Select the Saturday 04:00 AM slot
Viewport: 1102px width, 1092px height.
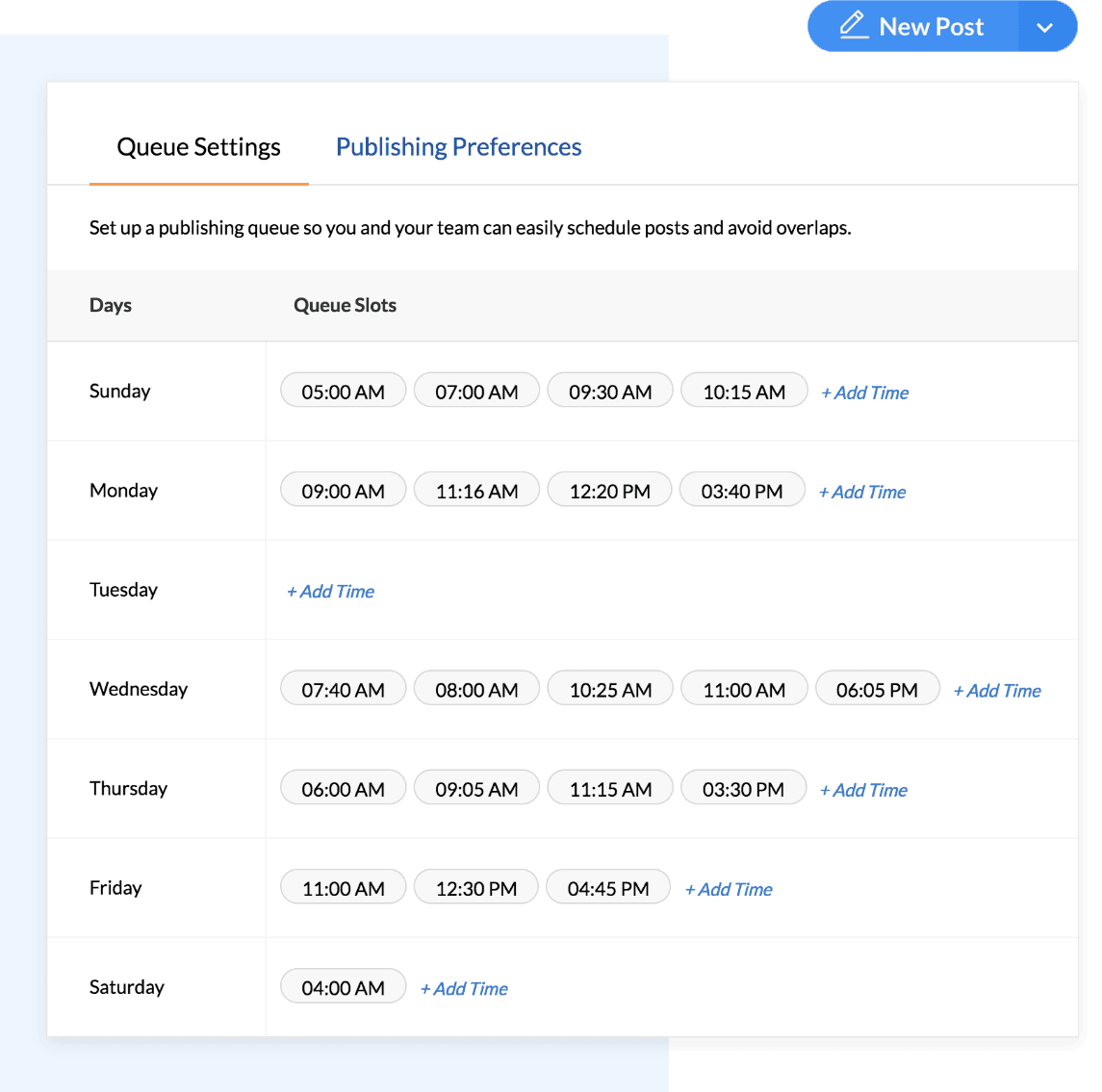(343, 988)
